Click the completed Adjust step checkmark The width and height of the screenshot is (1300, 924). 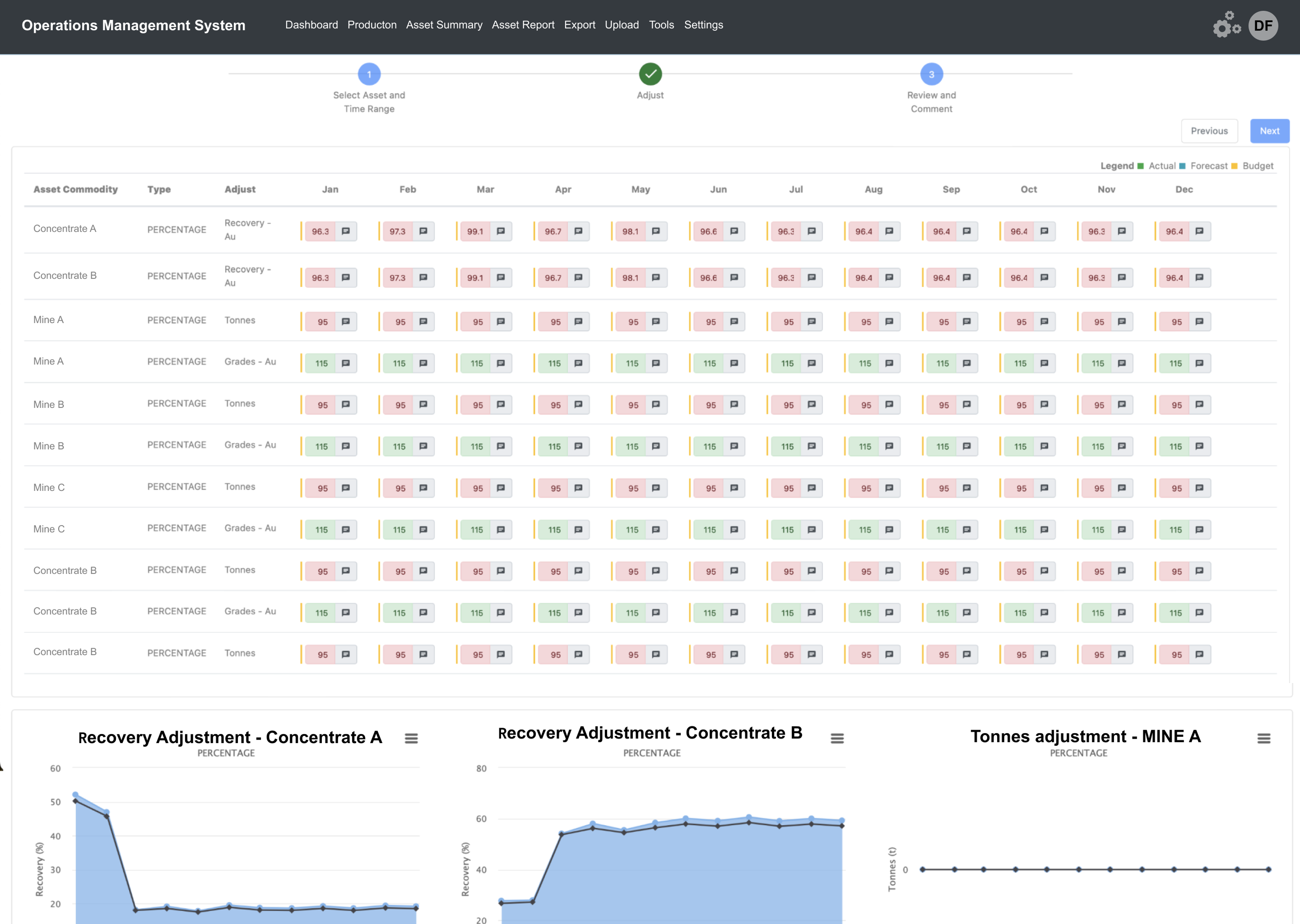point(650,74)
